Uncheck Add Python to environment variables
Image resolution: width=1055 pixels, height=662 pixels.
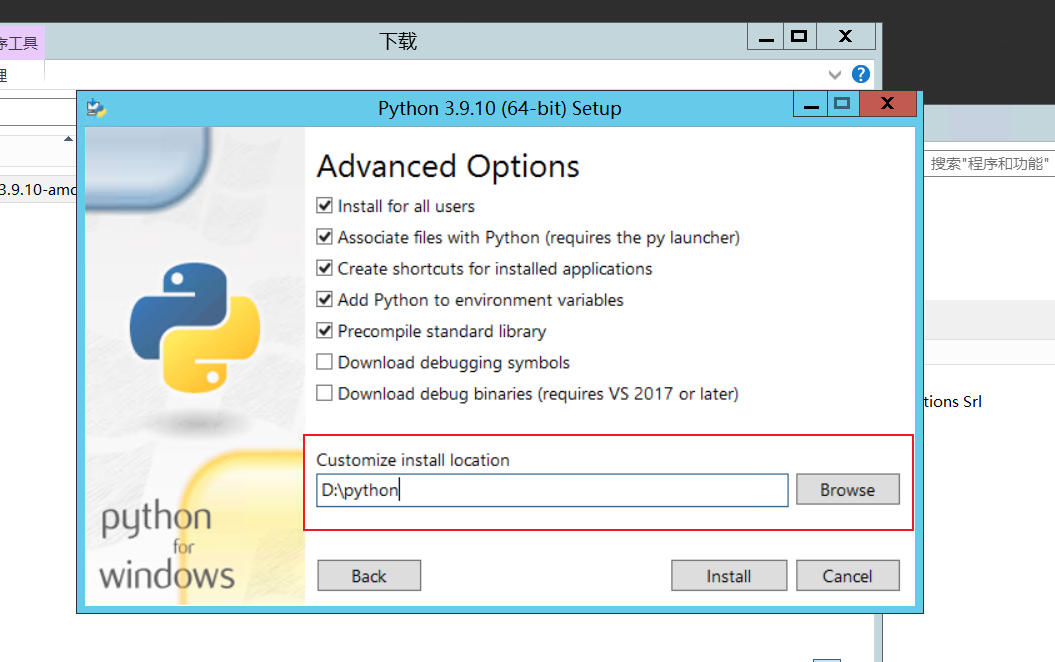[x=324, y=299]
